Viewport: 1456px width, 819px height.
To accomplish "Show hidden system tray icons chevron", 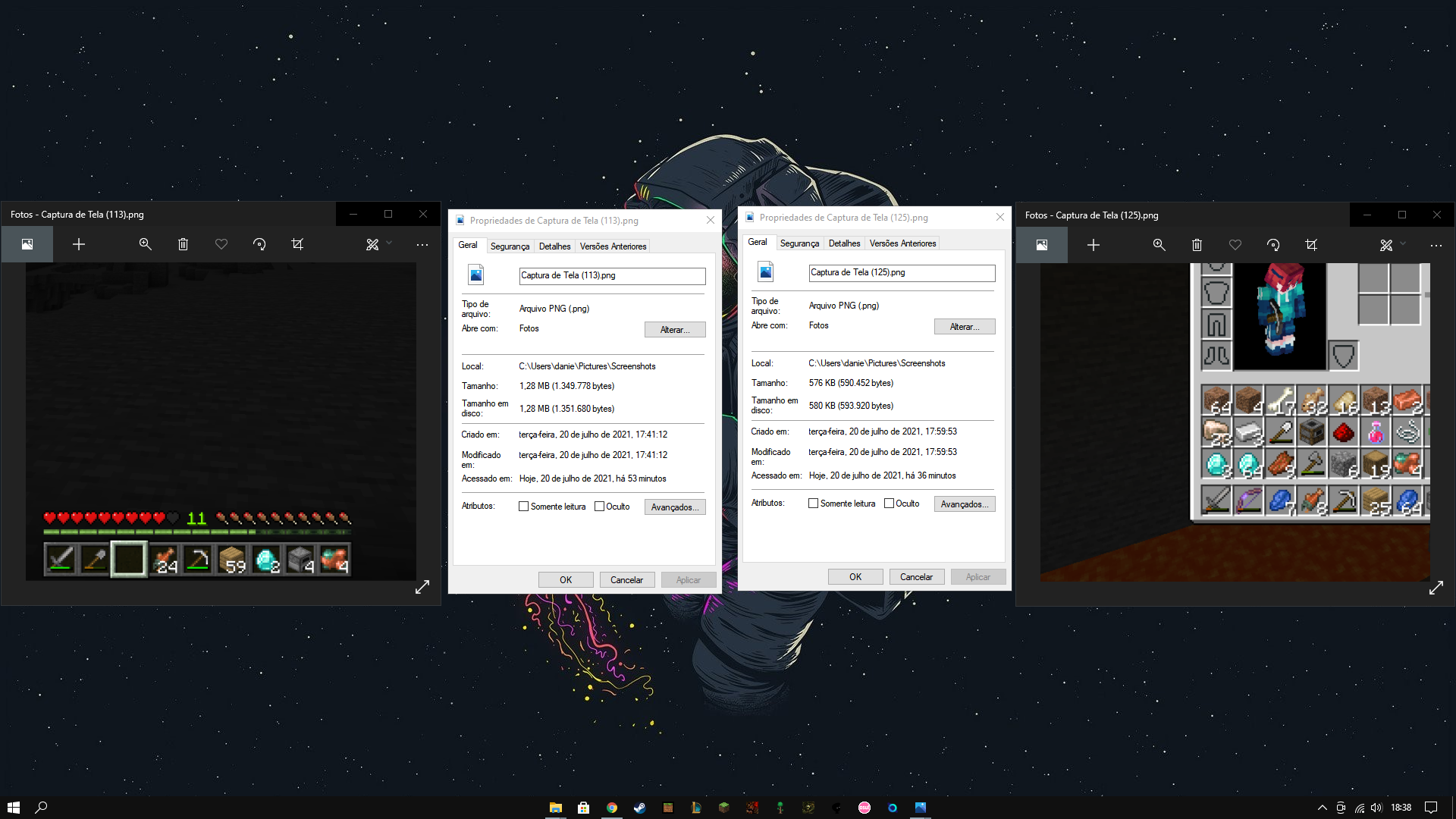I will click(x=1322, y=808).
